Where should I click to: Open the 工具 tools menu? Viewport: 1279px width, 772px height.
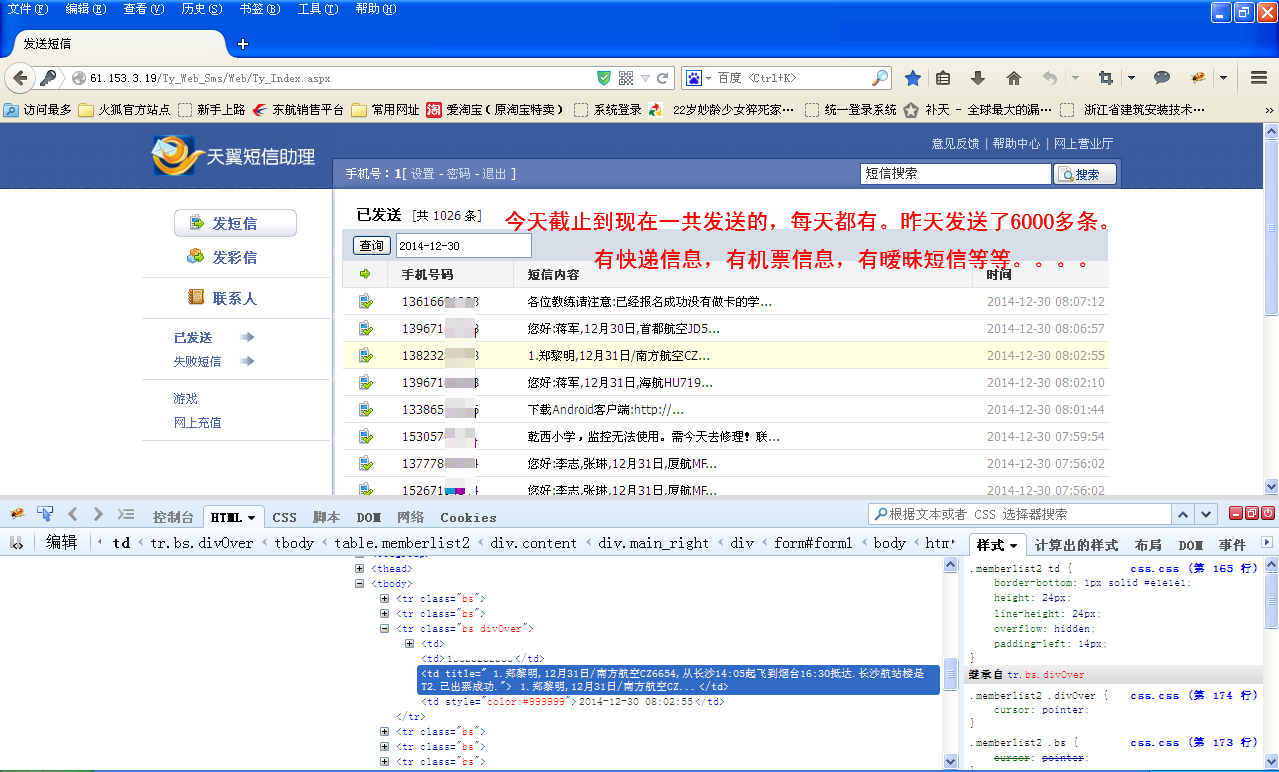pyautogui.click(x=317, y=9)
